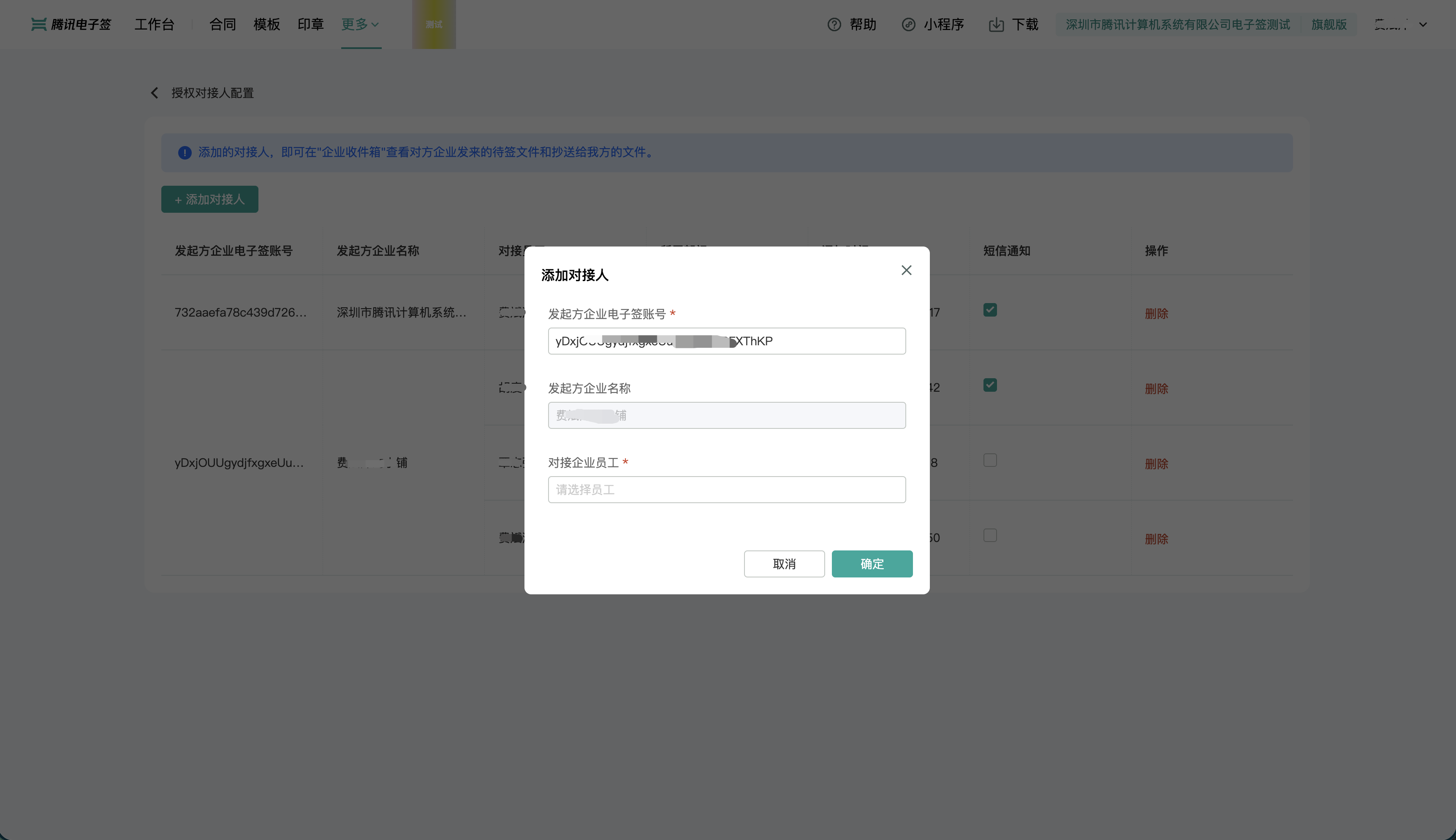Click the 添加对接人 green button
1456x840 pixels.
click(209, 199)
